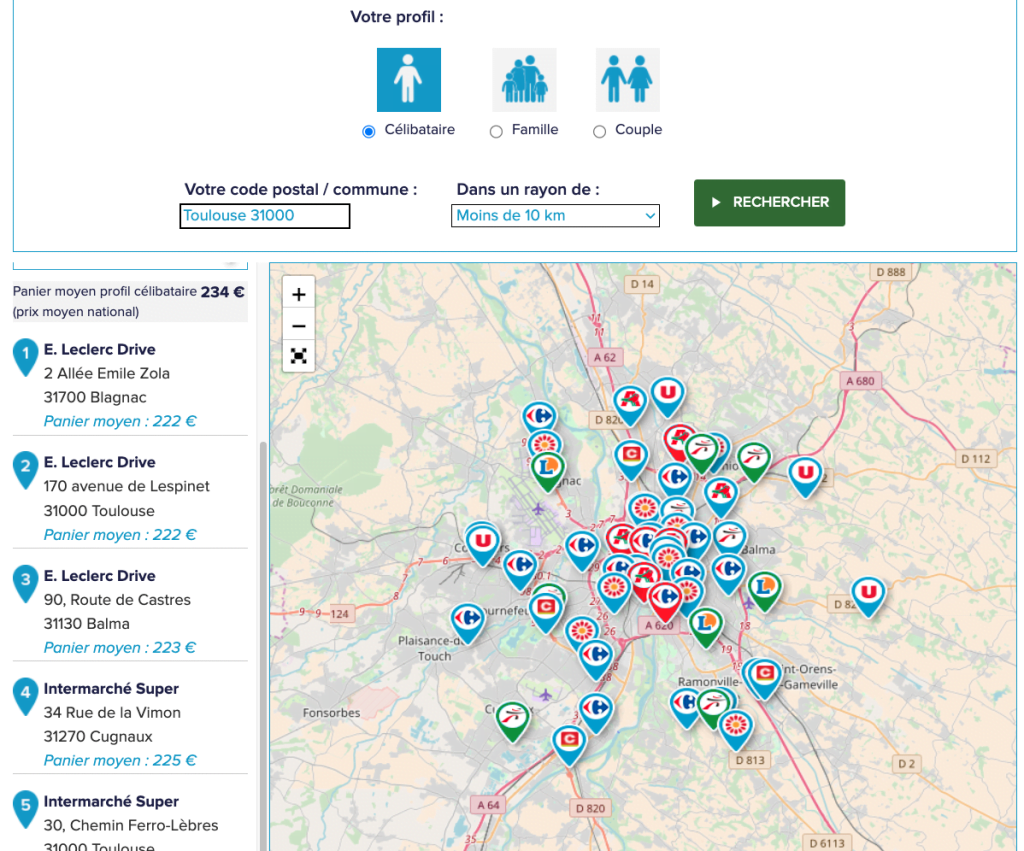Zoom in the map with plus button

[298, 294]
